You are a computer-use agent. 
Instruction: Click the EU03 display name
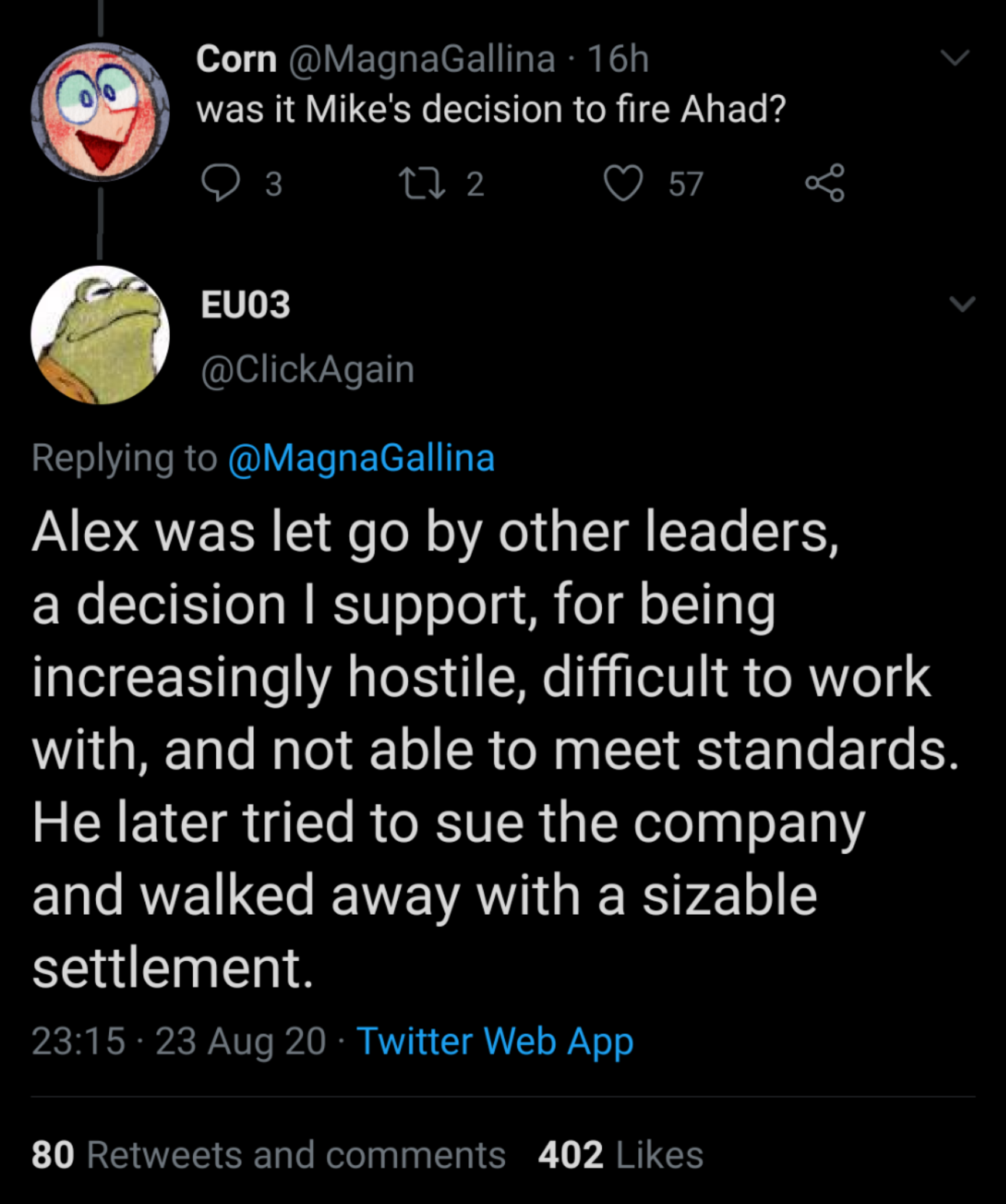point(246,305)
